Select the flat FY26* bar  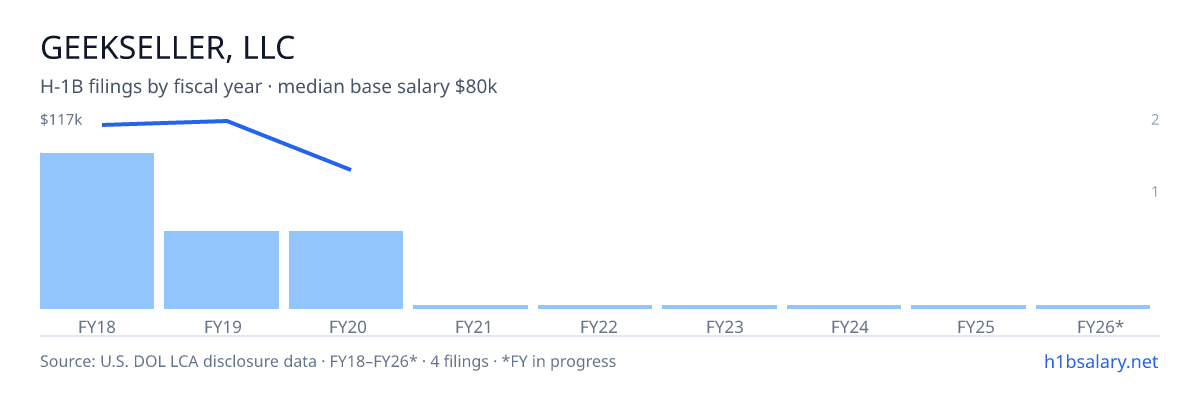pyautogui.click(x=1093, y=307)
